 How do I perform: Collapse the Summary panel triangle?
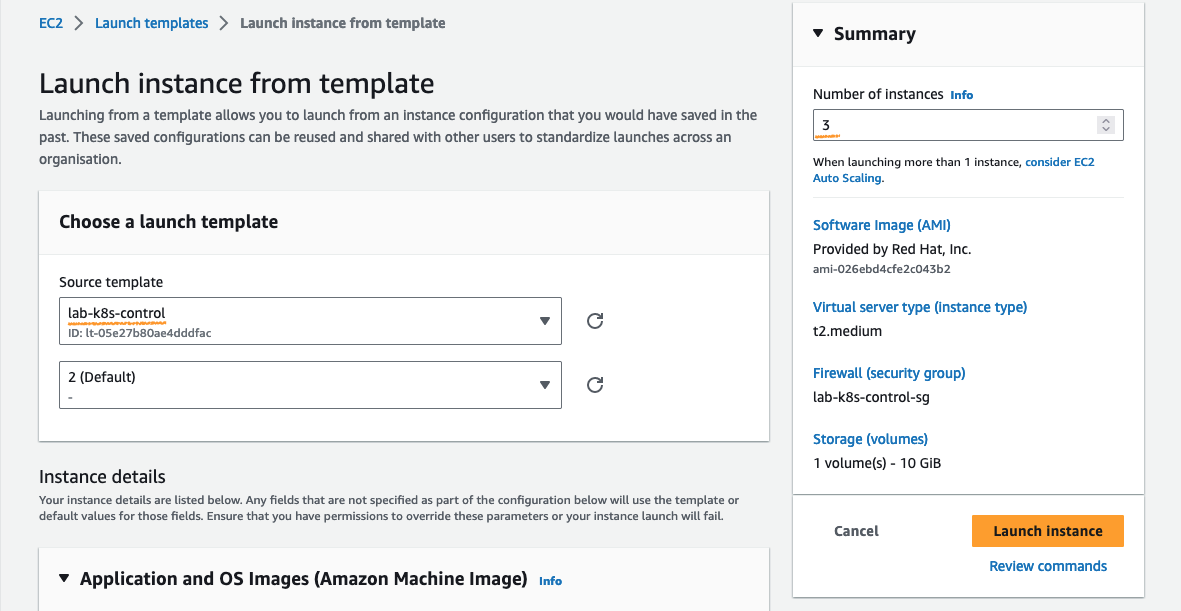(817, 34)
